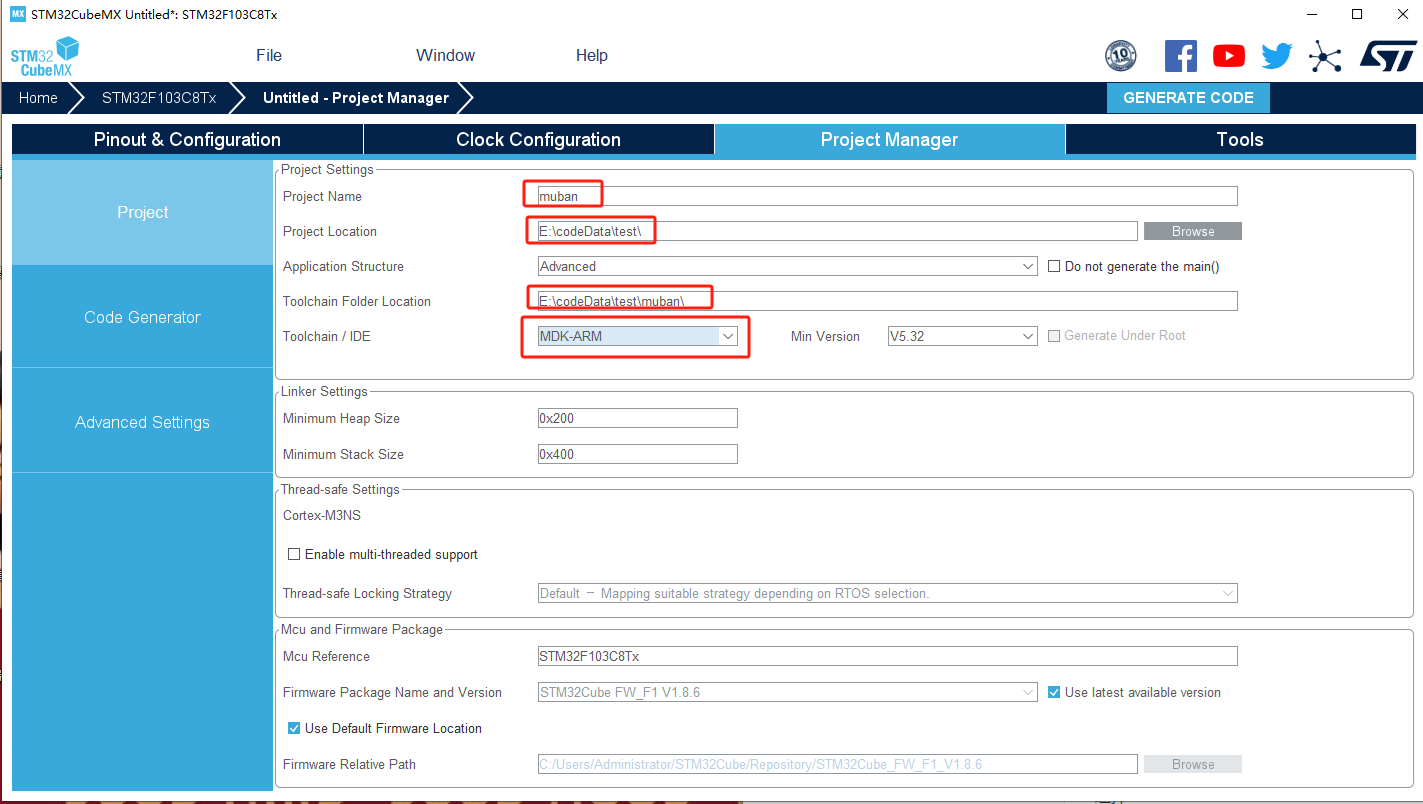Open the 10th anniversary badge icon
This screenshot has height=804, width=1423.
click(x=1120, y=56)
